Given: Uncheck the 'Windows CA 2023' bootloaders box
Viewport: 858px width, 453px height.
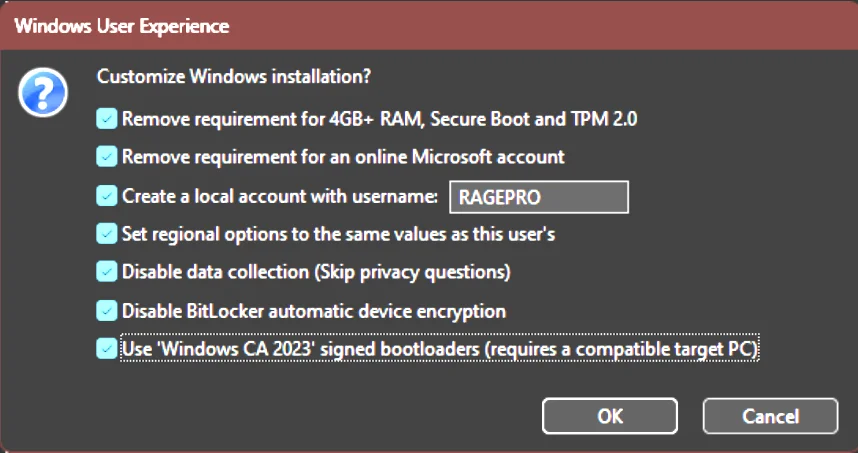Looking at the screenshot, I should 107,349.
